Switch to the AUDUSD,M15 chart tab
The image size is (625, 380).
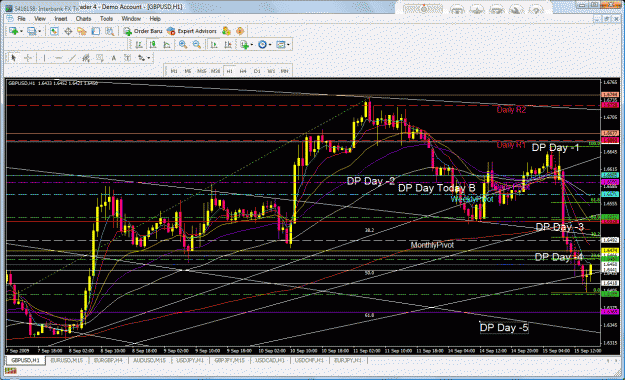pos(149,360)
